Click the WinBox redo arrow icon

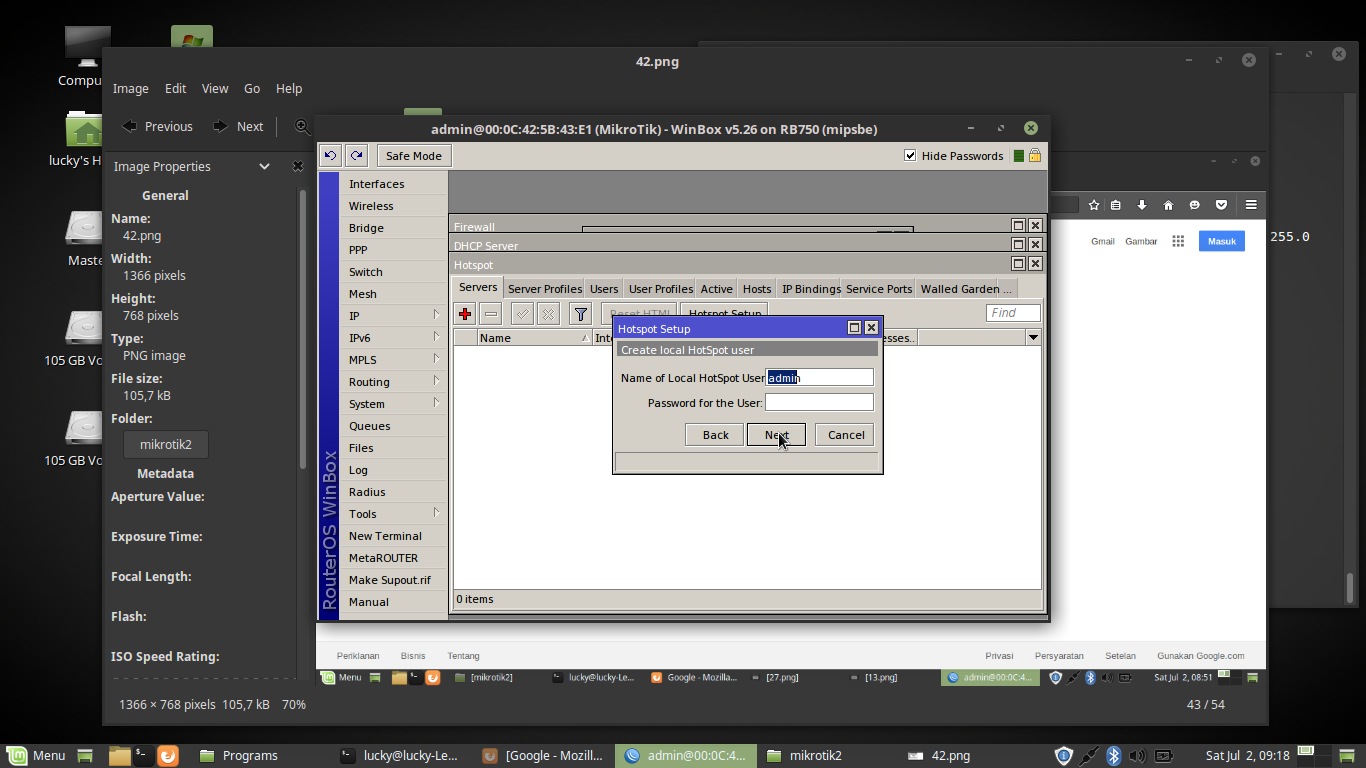pos(357,156)
